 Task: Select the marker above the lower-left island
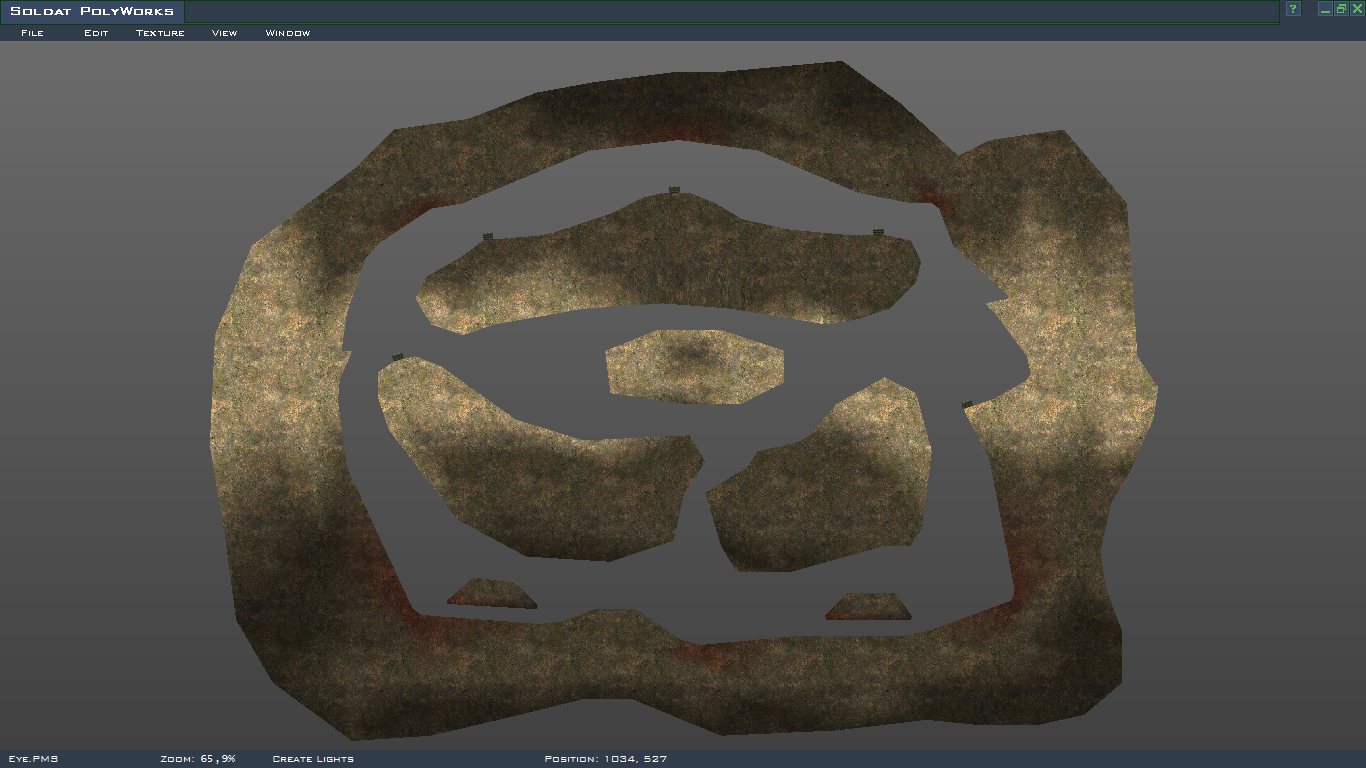coord(398,357)
